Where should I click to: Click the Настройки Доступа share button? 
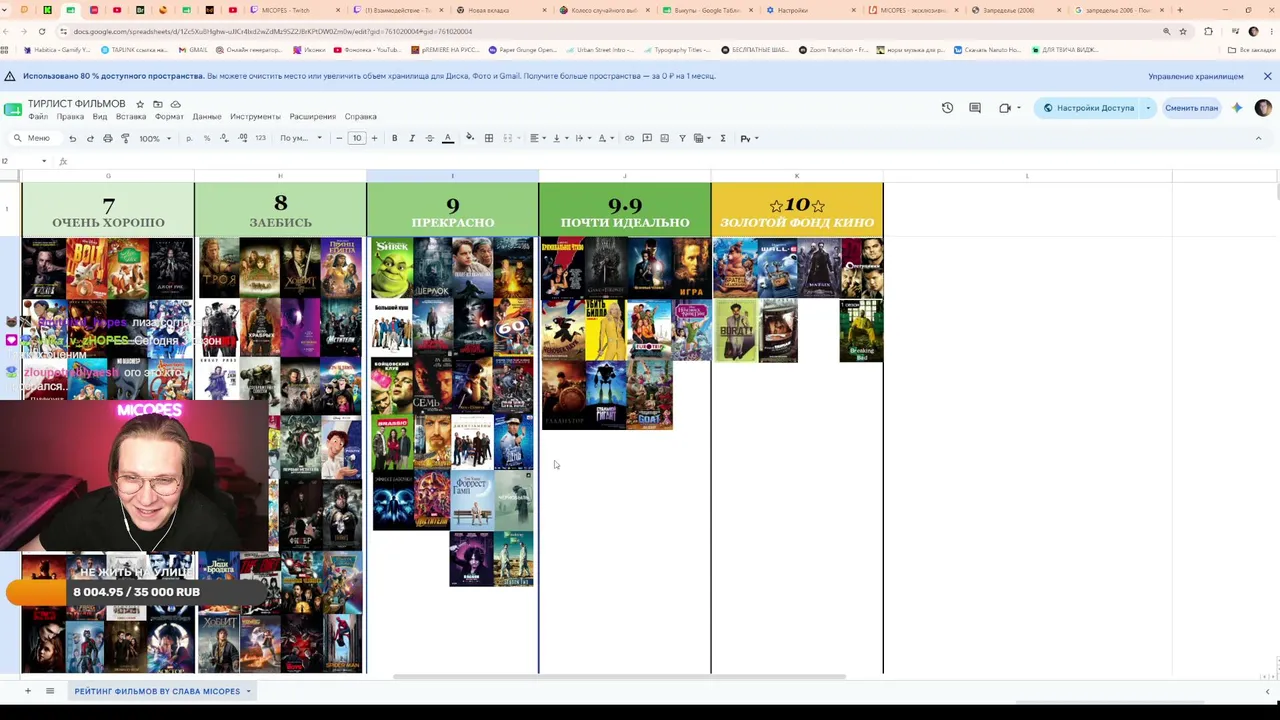[x=1088, y=108]
